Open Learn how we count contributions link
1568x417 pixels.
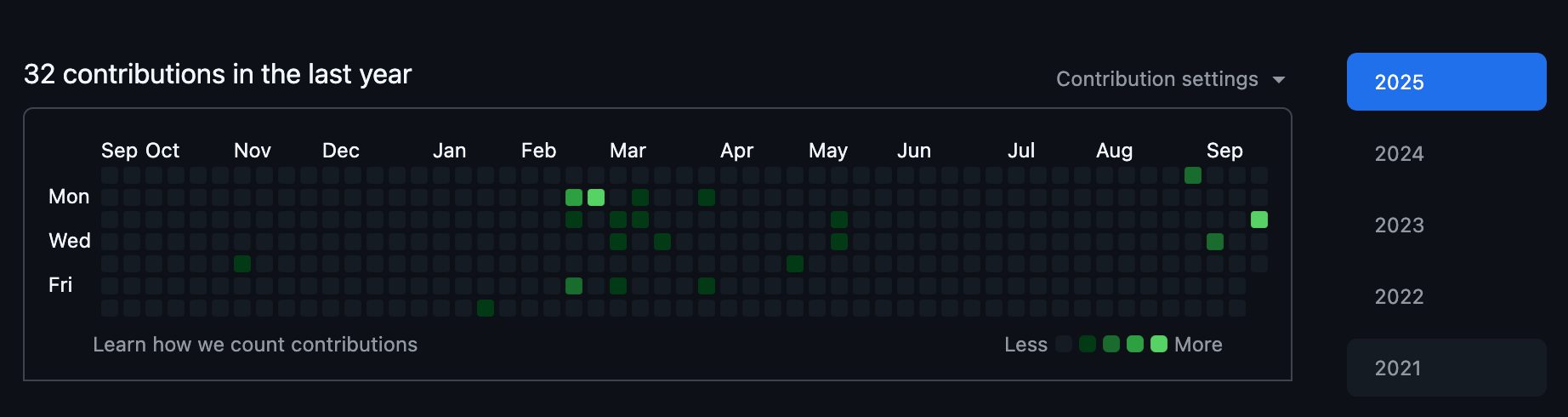click(255, 345)
